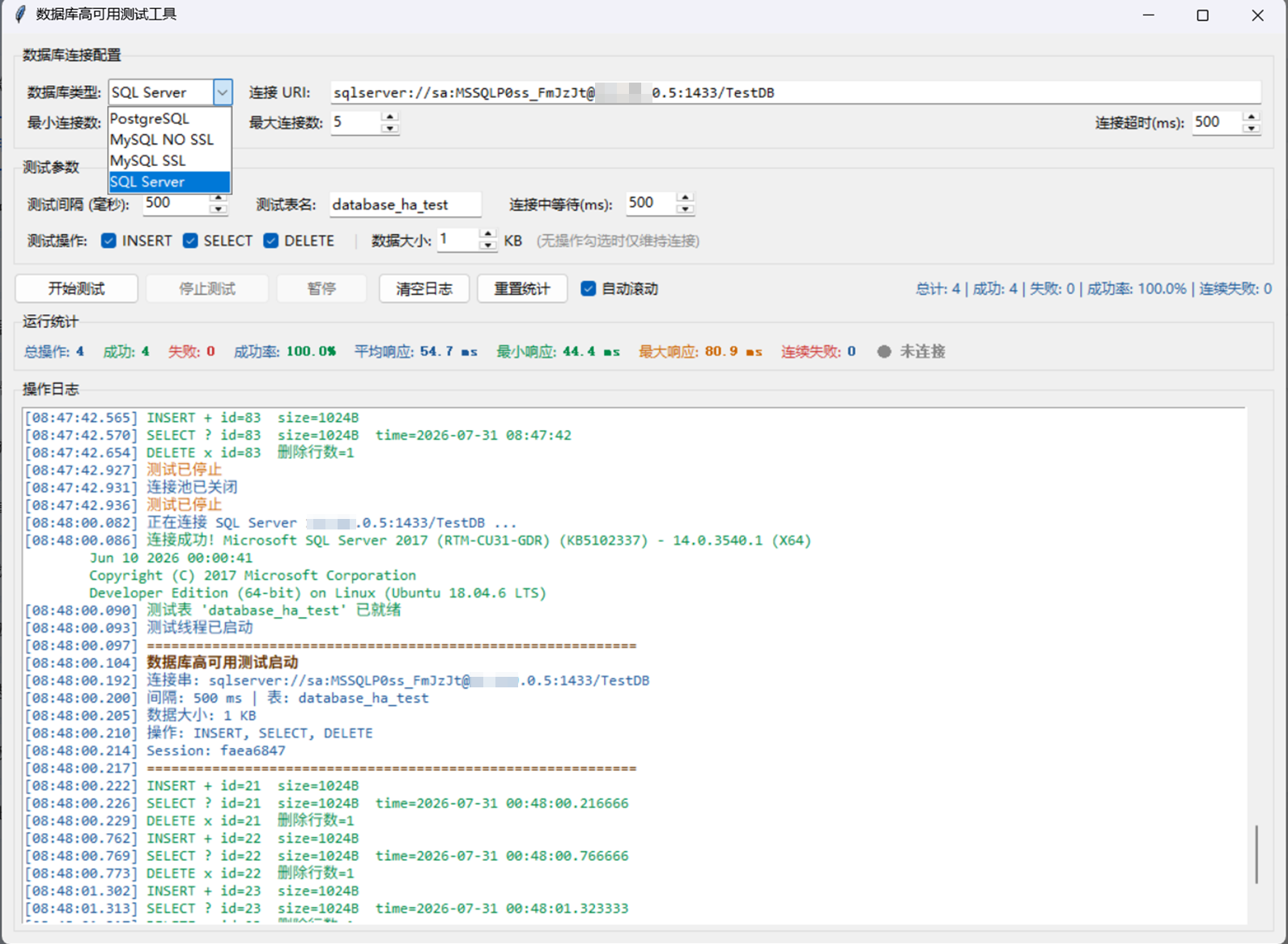Click 最大响应 80.9 ms statistic
The image size is (1288, 944).
700,351
